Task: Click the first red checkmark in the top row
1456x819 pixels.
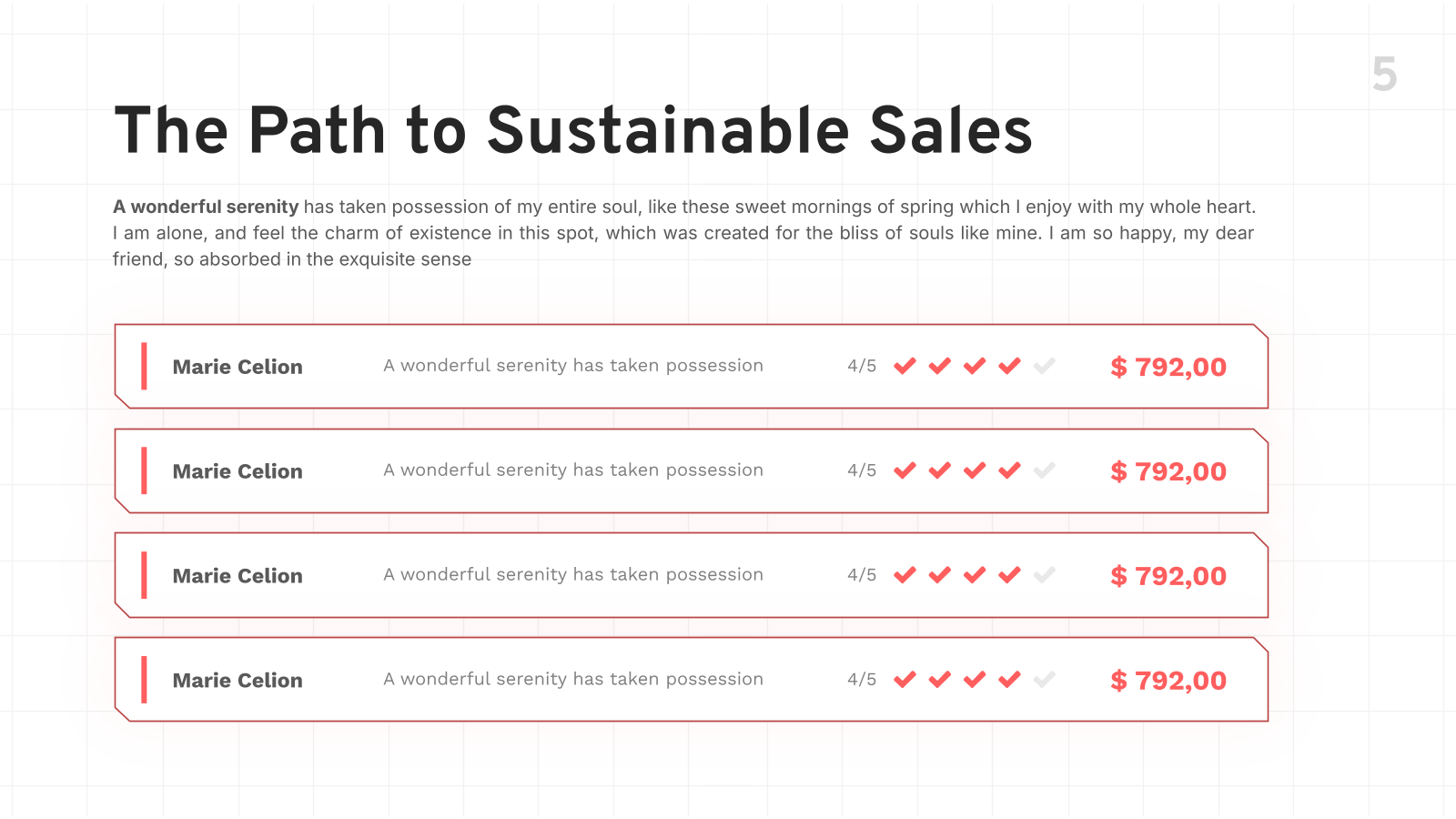Action: tap(905, 366)
